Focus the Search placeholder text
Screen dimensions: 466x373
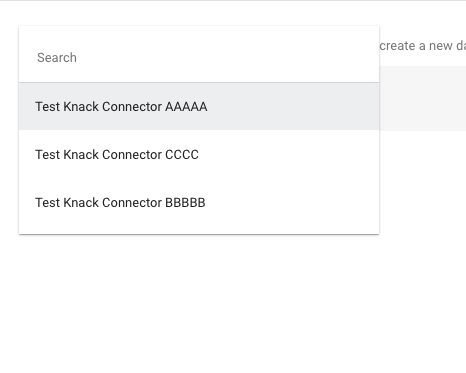pyautogui.click(x=57, y=57)
